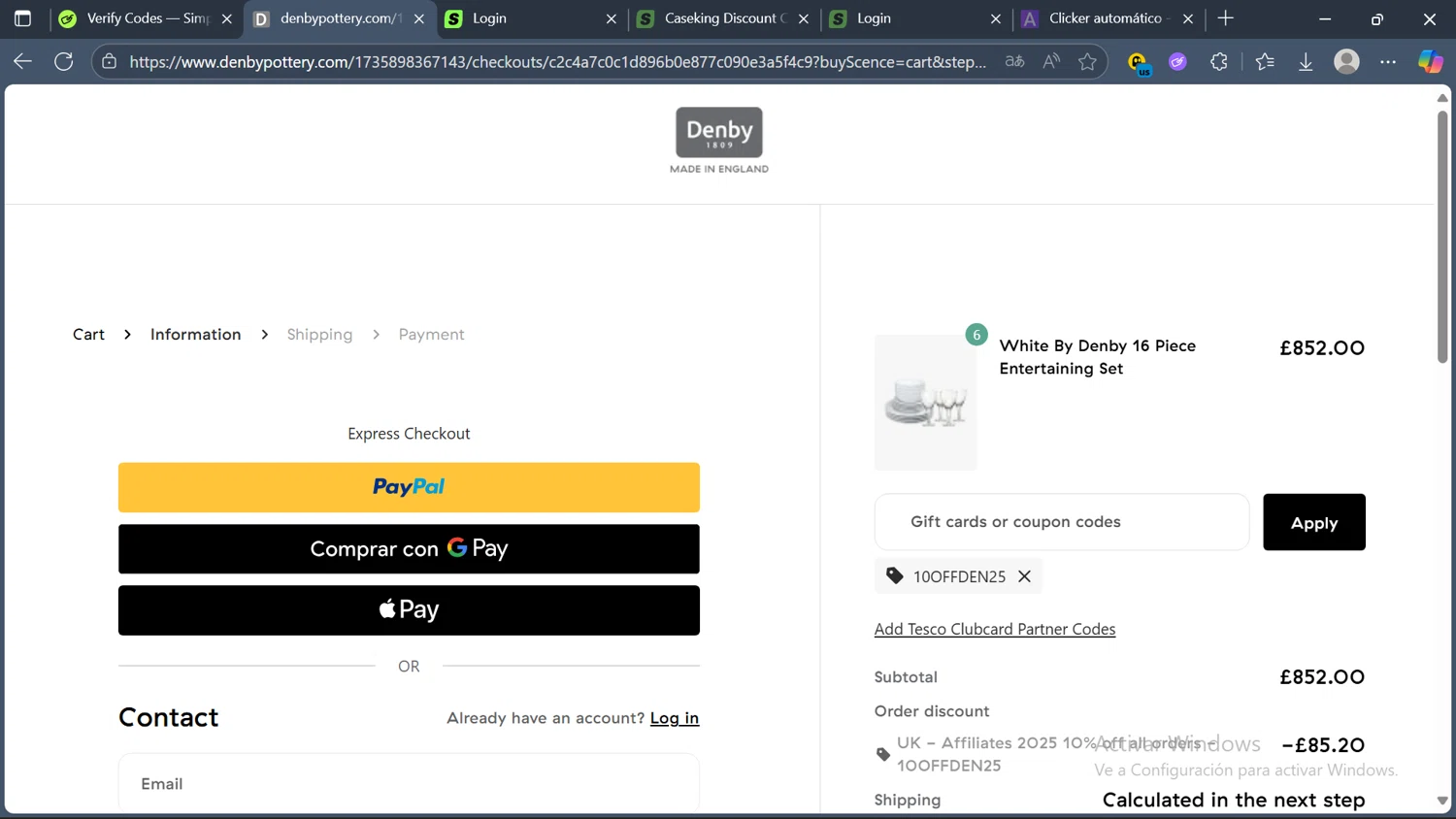Screen dimensions: 1456x819
Task: Go to Cart breadcrumb
Action: 88,334
